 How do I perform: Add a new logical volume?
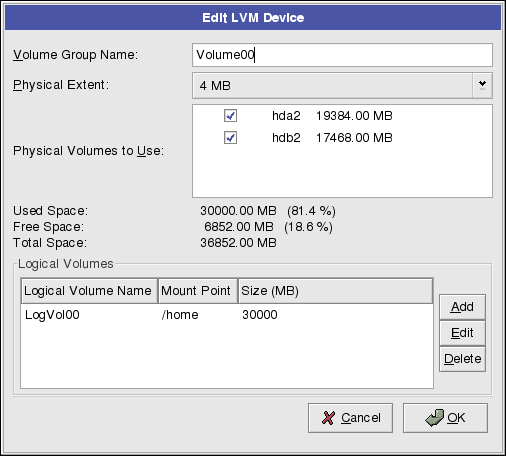click(462, 307)
